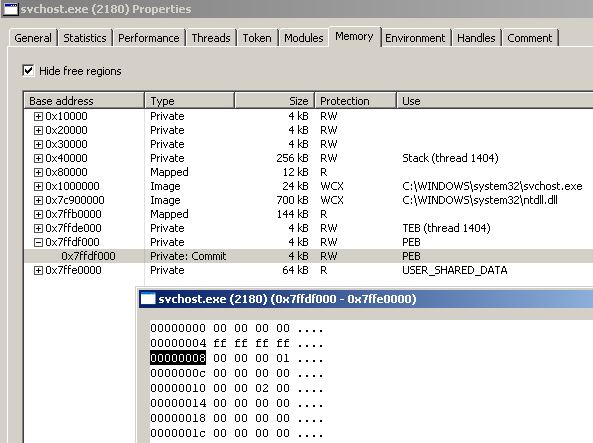Click the memory editor window title icon

point(148,299)
